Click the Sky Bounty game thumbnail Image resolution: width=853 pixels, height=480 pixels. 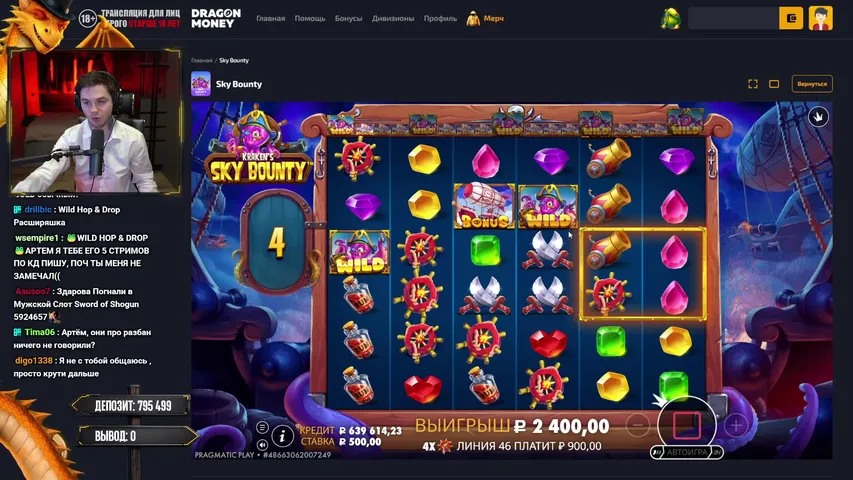click(201, 84)
